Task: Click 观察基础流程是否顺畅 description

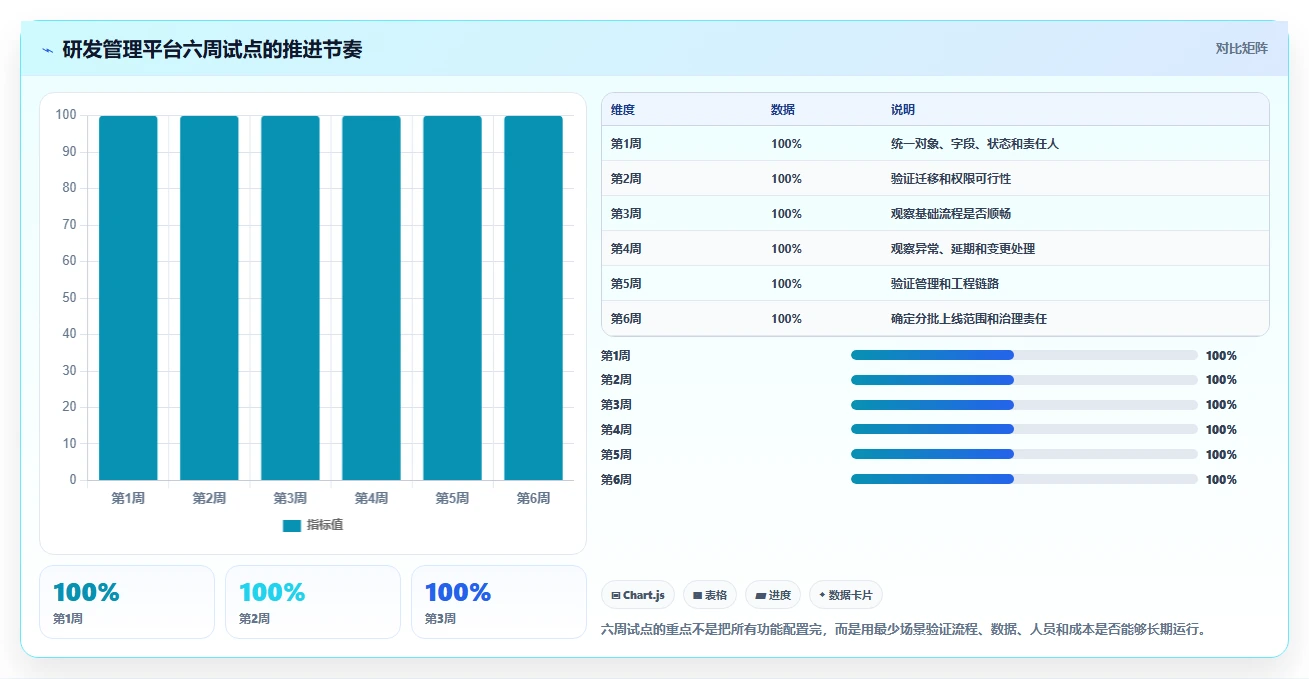Action: pos(951,214)
